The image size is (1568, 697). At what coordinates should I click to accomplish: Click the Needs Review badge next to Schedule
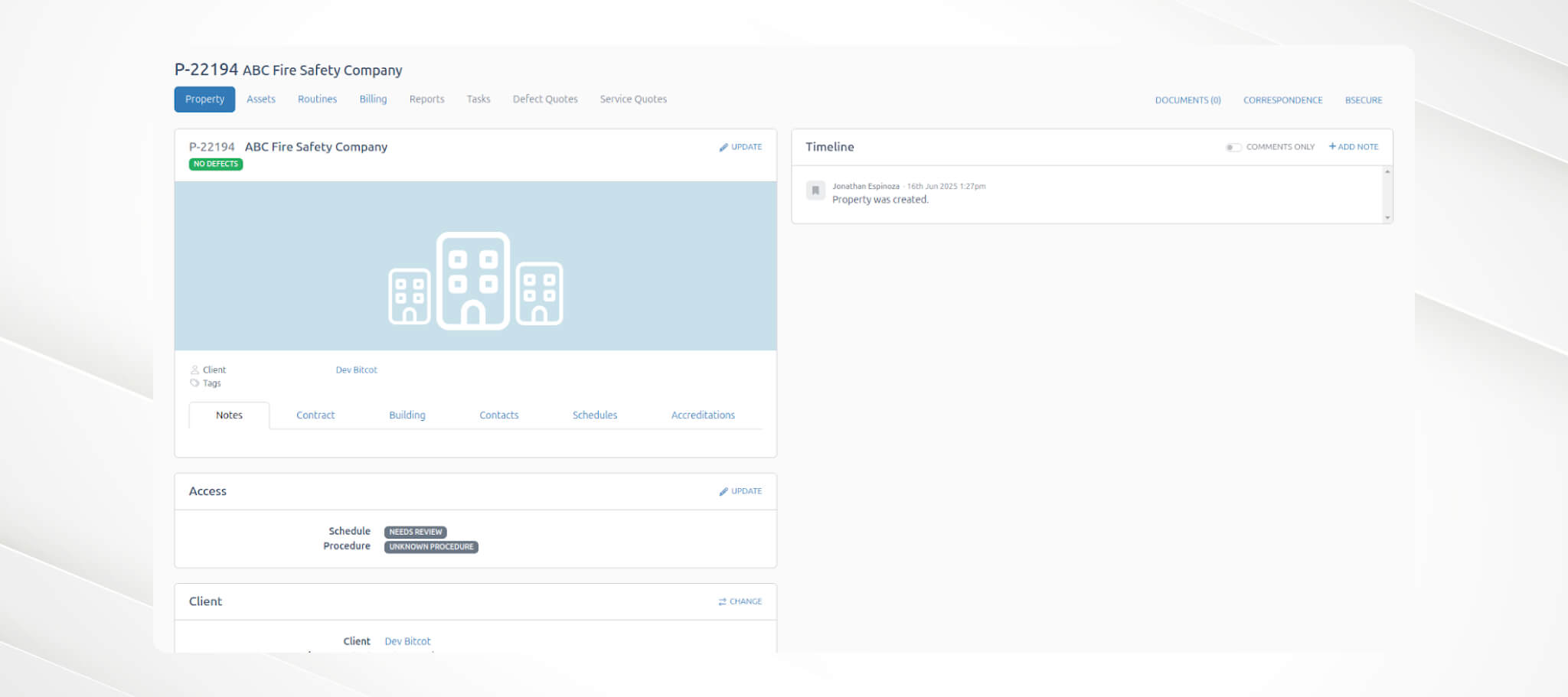click(x=416, y=532)
